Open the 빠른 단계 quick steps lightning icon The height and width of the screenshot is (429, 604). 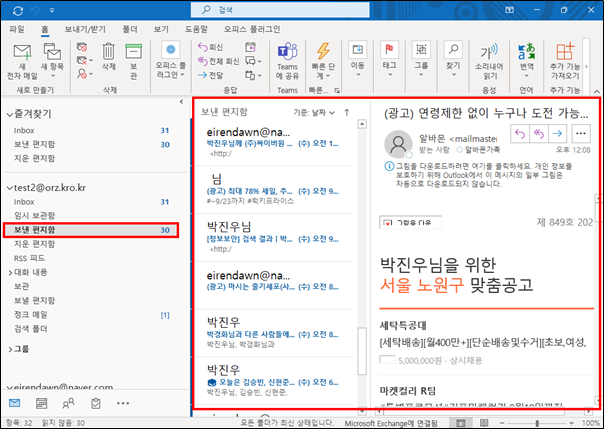click(x=323, y=60)
